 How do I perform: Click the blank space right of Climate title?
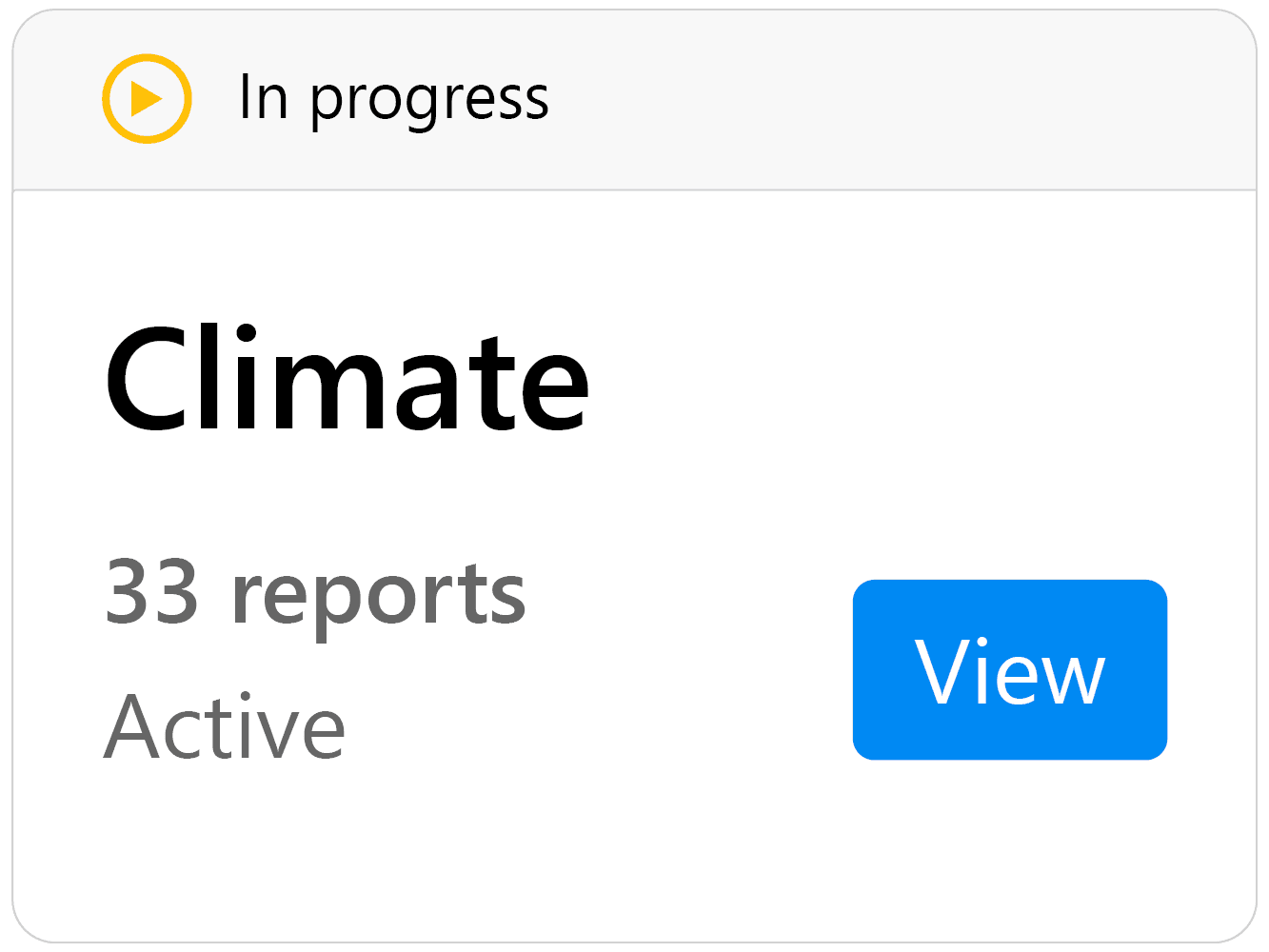point(914,379)
